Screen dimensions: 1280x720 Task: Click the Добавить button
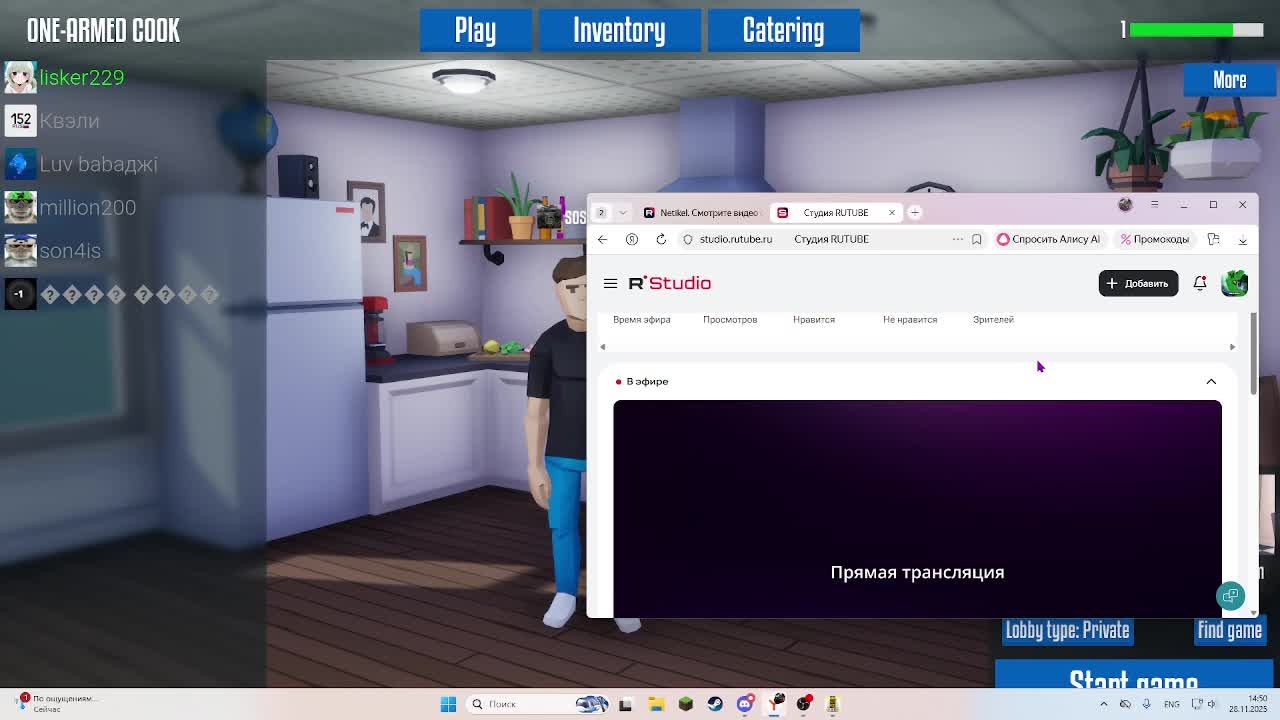[x=1138, y=283]
